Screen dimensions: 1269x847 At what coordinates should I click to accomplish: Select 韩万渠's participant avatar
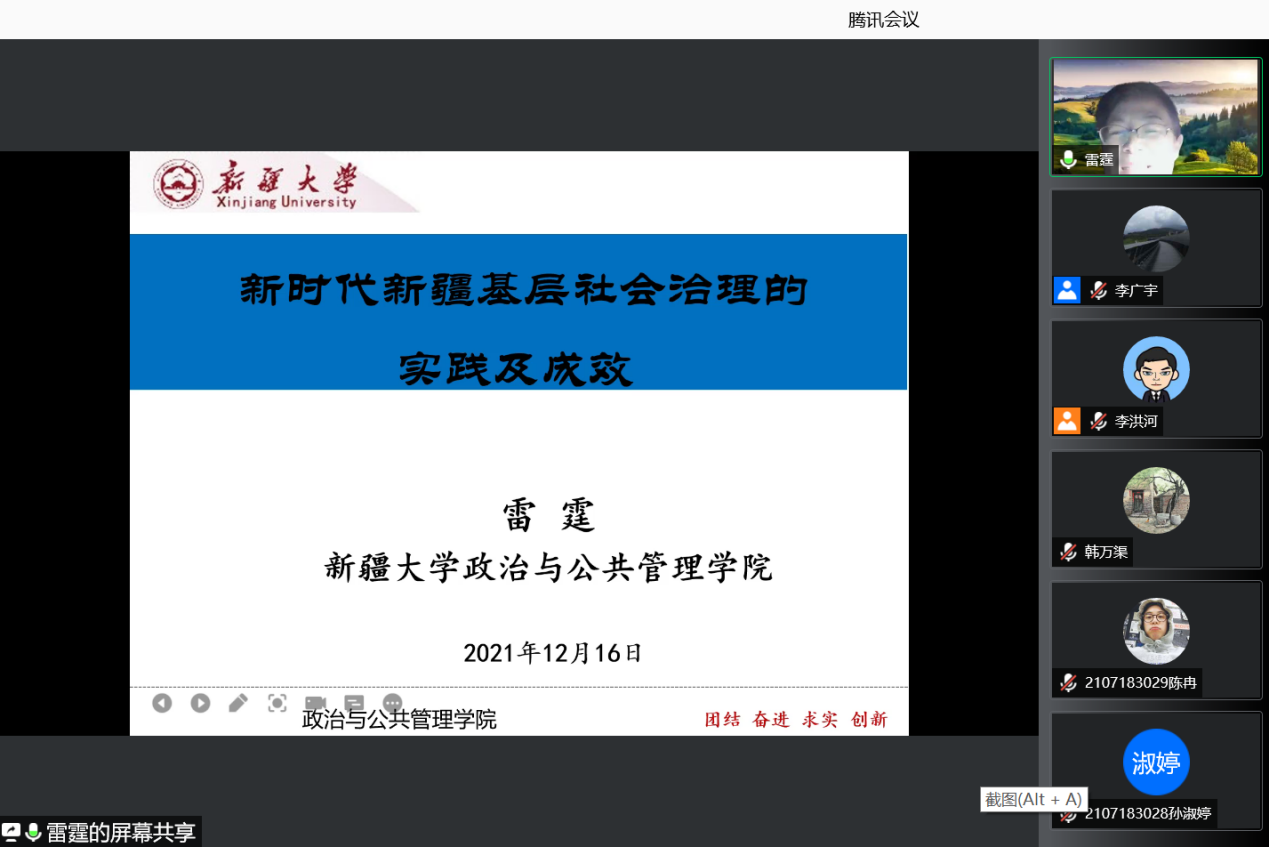point(1156,500)
